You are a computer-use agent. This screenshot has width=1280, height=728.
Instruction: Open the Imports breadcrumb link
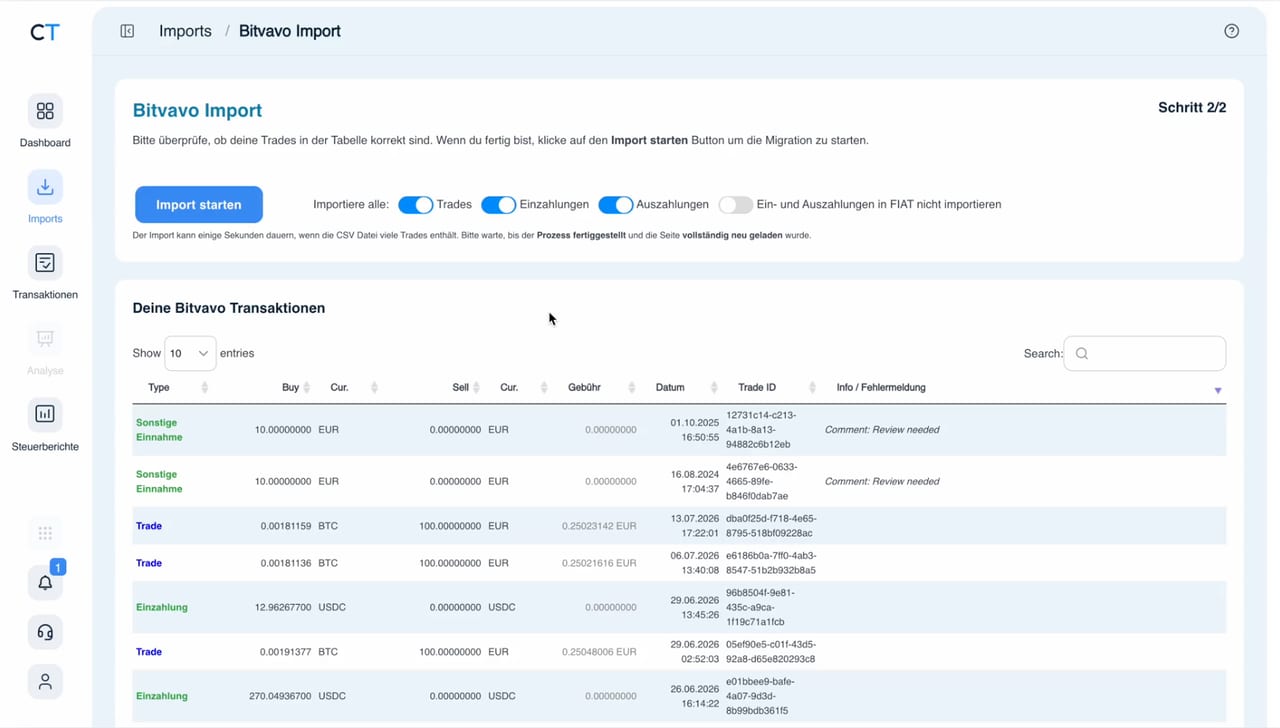point(185,31)
